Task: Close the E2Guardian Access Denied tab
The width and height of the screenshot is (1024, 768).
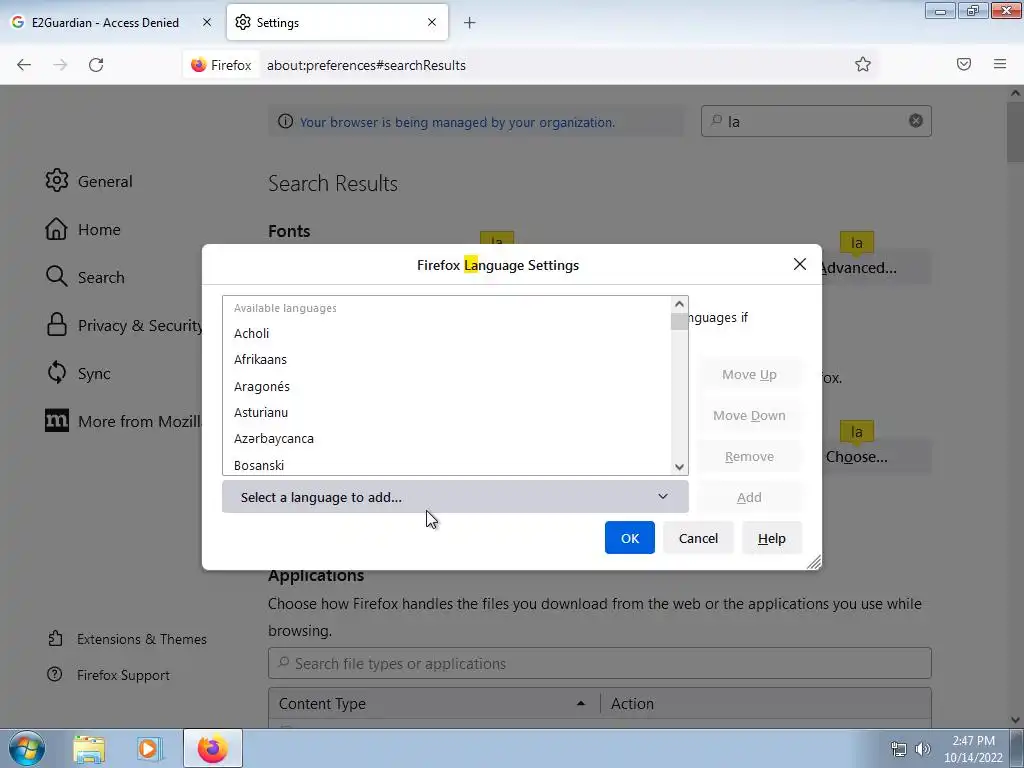Action: (207, 22)
